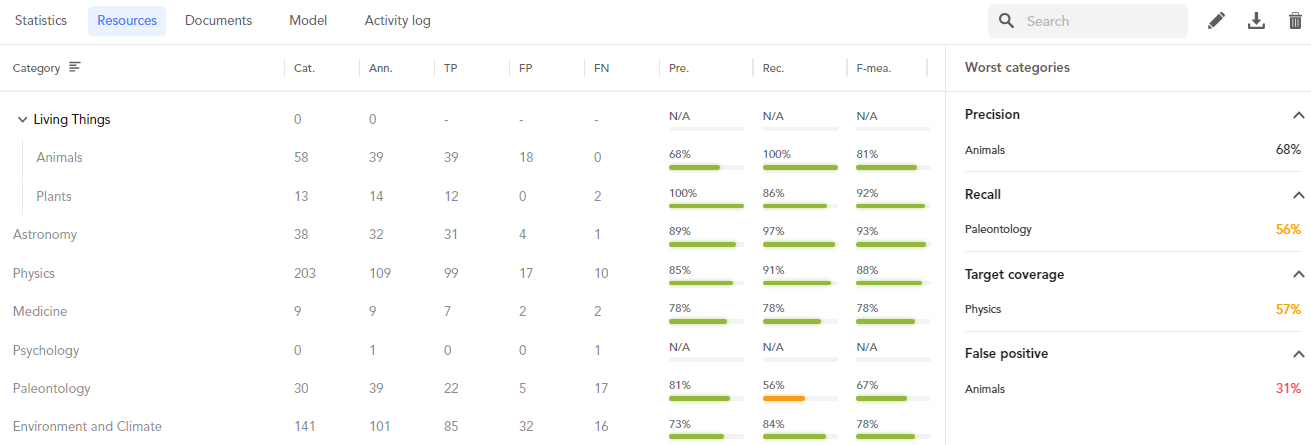Image resolution: width=1311 pixels, height=445 pixels.
Task: Click the trash delete icon
Action: coord(1295,21)
